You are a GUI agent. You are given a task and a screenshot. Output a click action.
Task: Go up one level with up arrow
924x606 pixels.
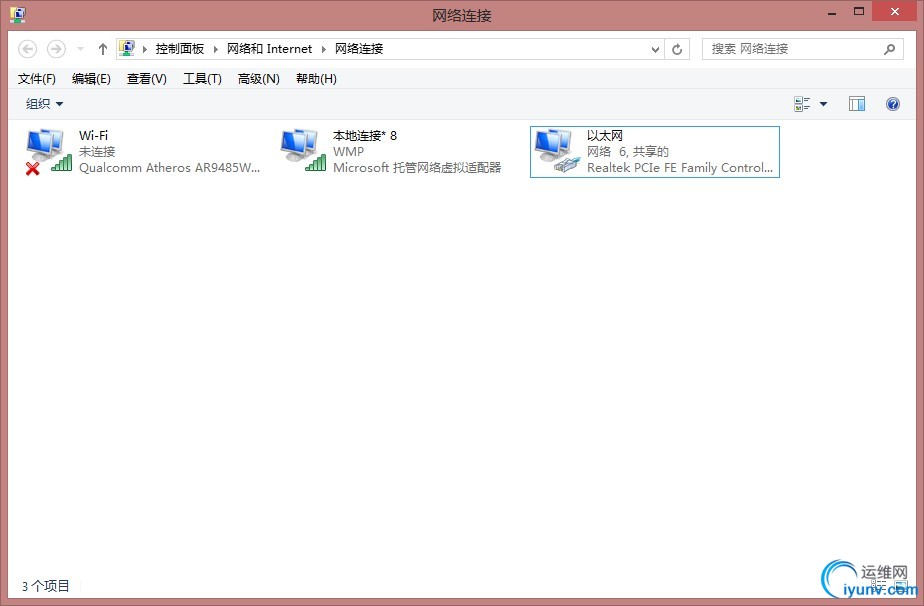(x=103, y=49)
